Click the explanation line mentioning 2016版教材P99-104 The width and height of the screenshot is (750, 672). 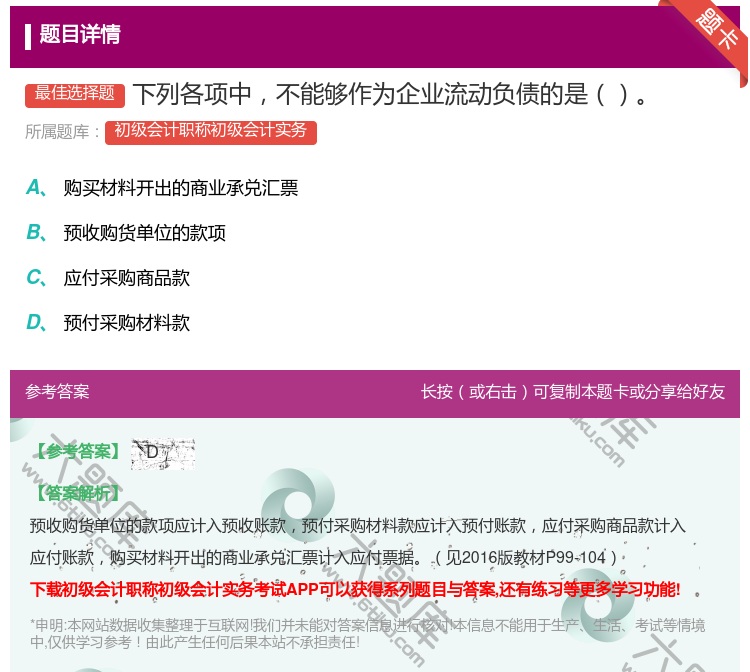tap(323, 557)
